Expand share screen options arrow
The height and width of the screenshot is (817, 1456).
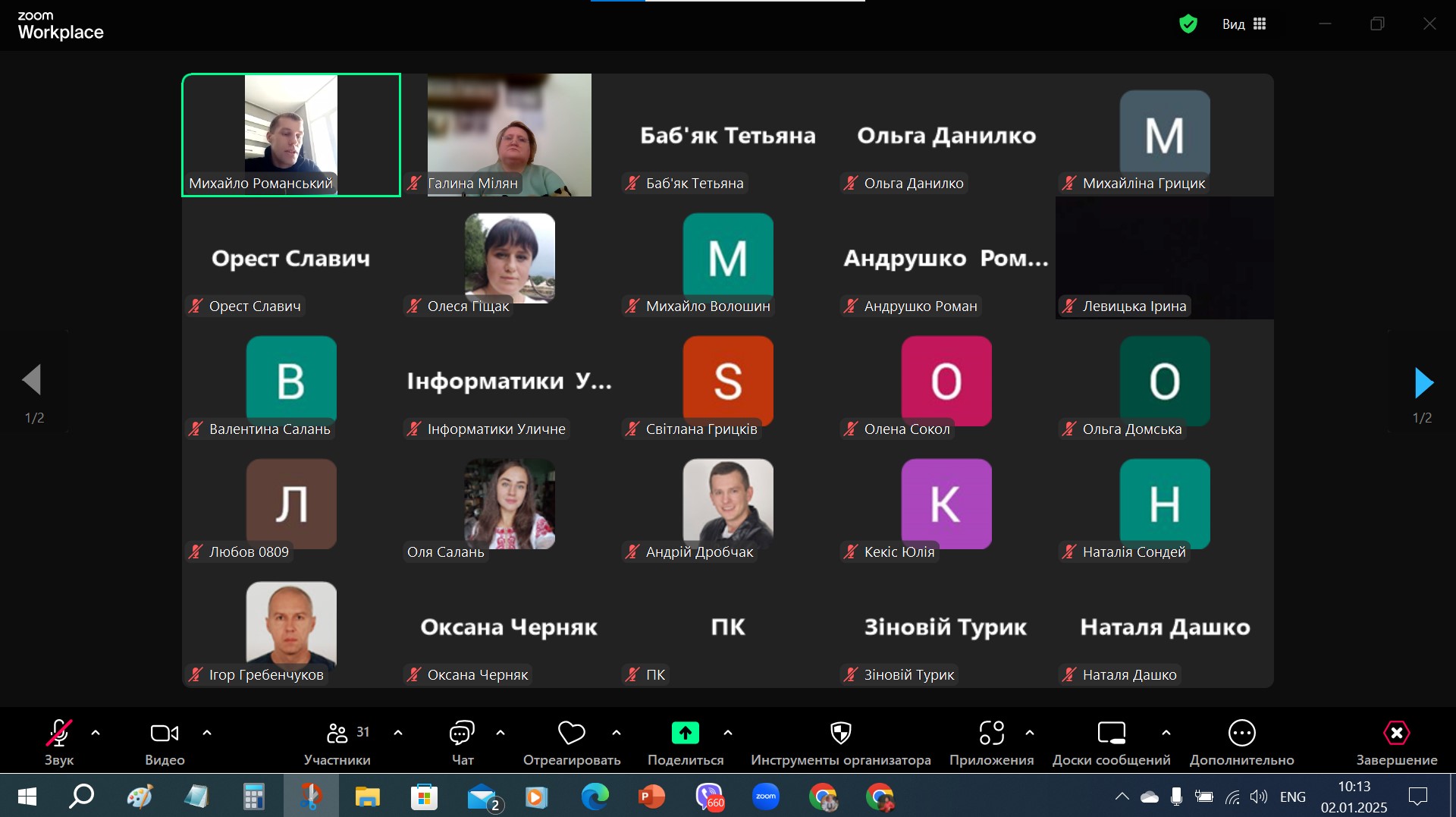728,733
